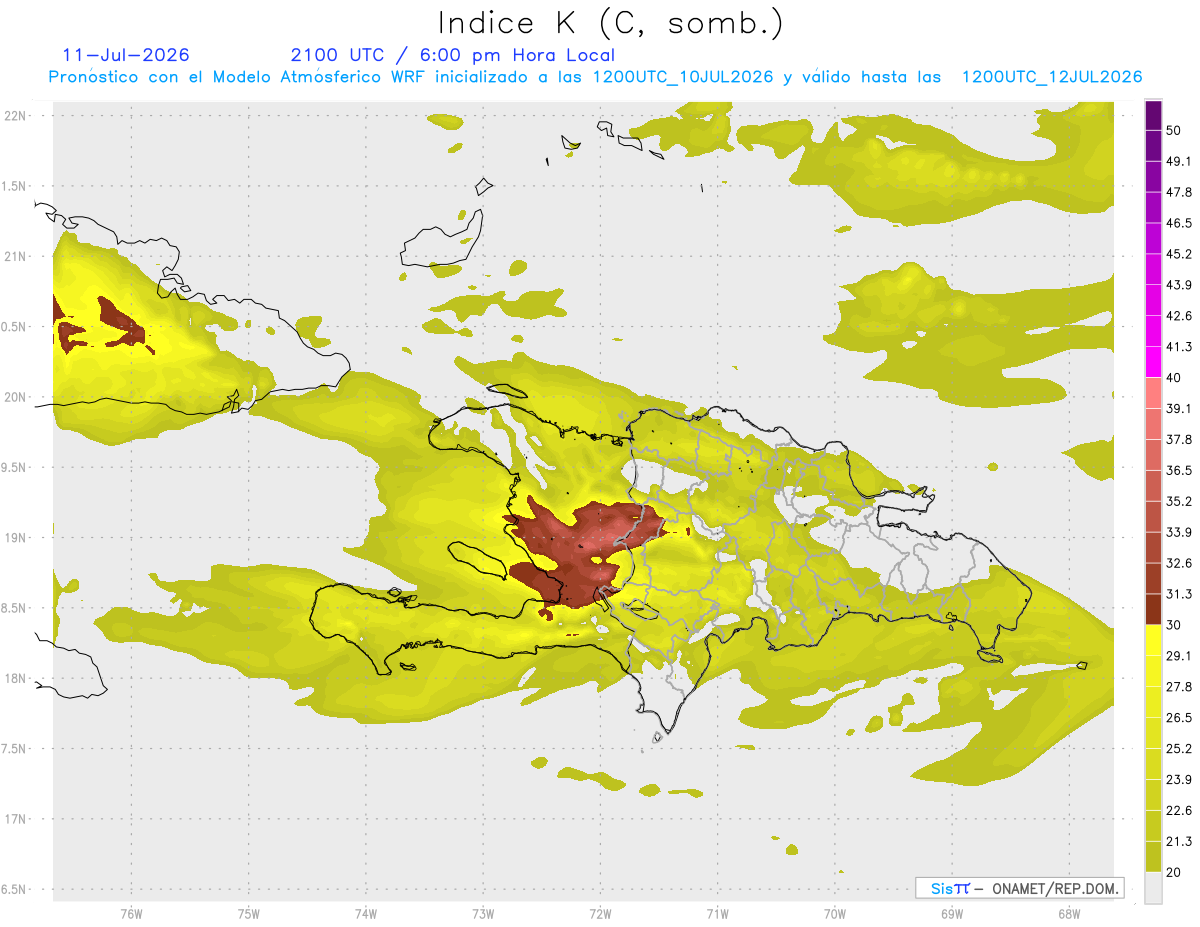Click the '18N' latitude label
This screenshot has height=927, width=1200.
(16, 678)
